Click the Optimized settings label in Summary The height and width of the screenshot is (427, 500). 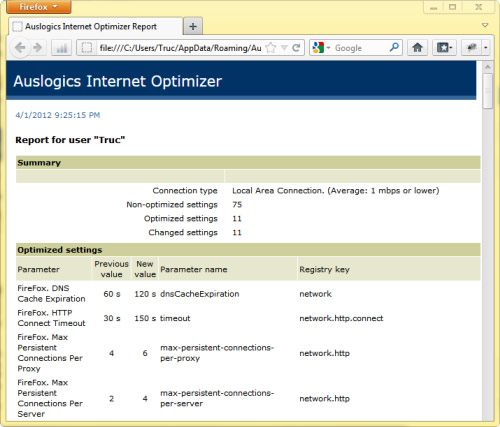[x=181, y=218]
